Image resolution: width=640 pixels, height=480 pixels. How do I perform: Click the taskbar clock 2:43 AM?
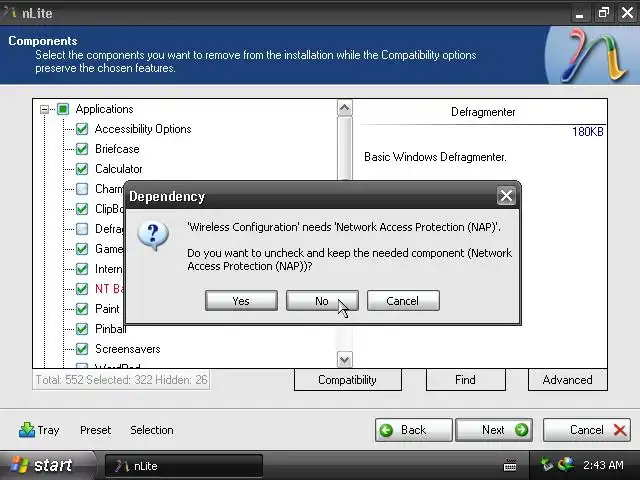pos(603,465)
